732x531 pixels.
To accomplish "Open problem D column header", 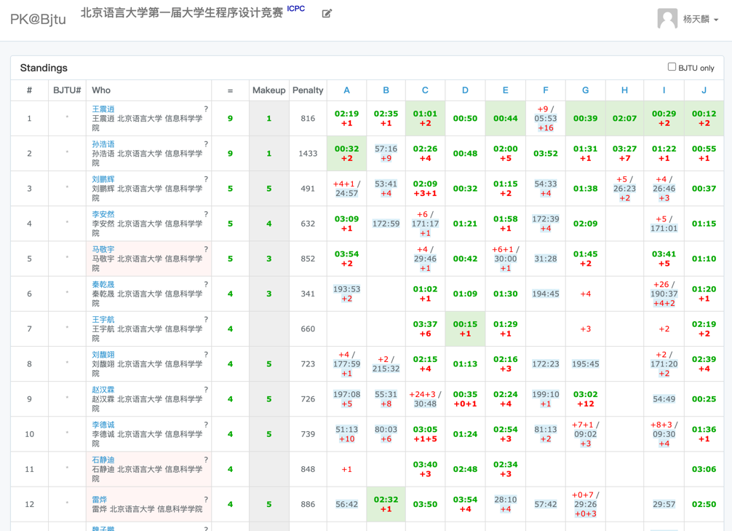I will tap(465, 90).
